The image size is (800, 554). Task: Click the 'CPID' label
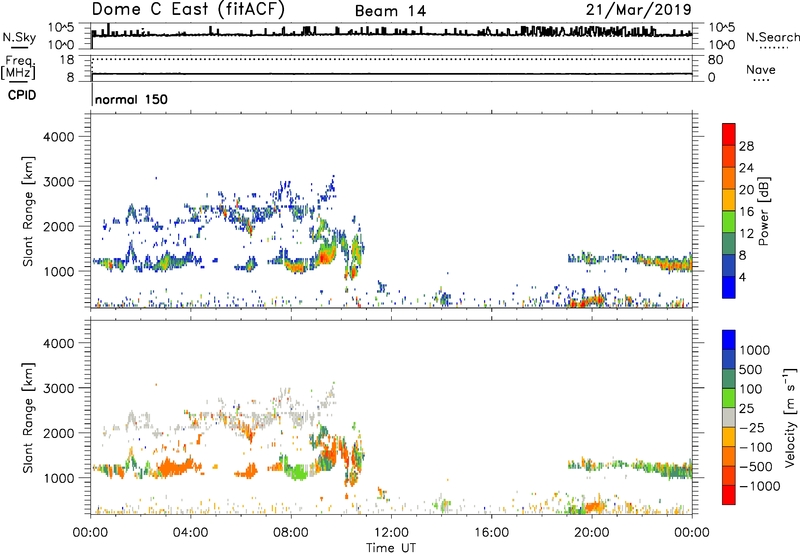coord(22,95)
